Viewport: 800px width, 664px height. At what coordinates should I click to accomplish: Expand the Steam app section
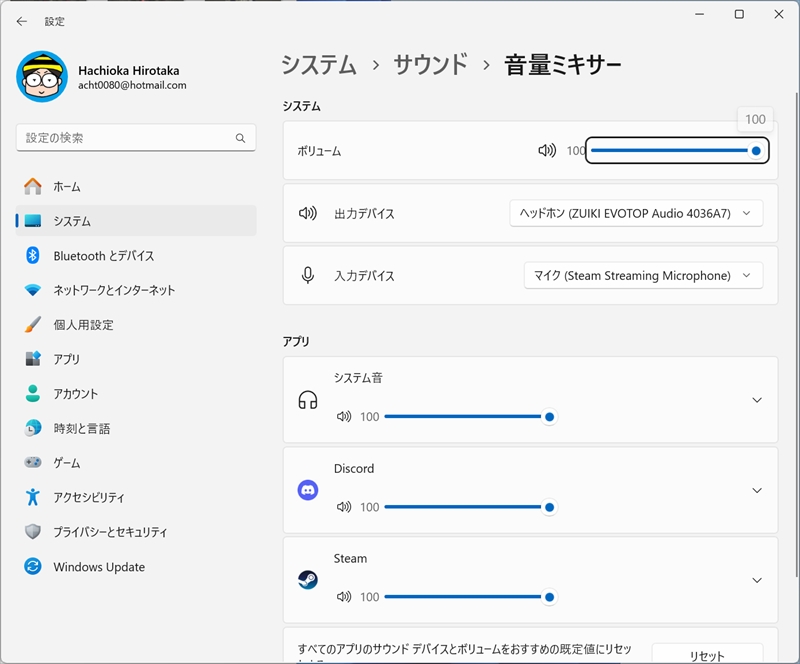tap(756, 580)
